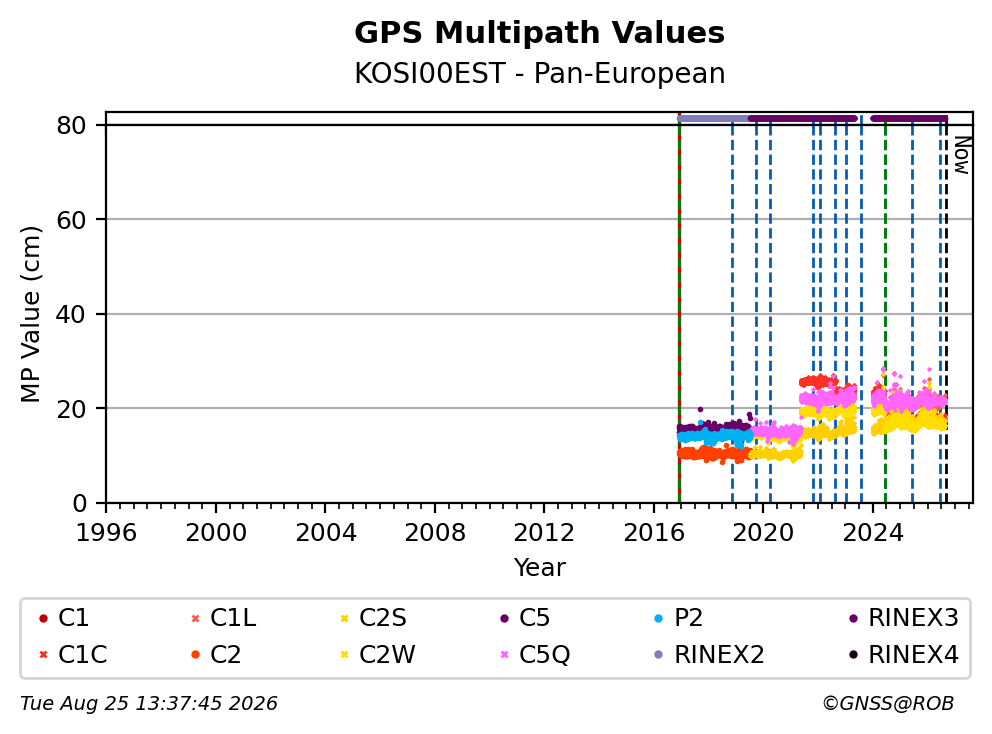992x734 pixels.
Task: Select the C5Q pink legend marker
Action: point(504,655)
